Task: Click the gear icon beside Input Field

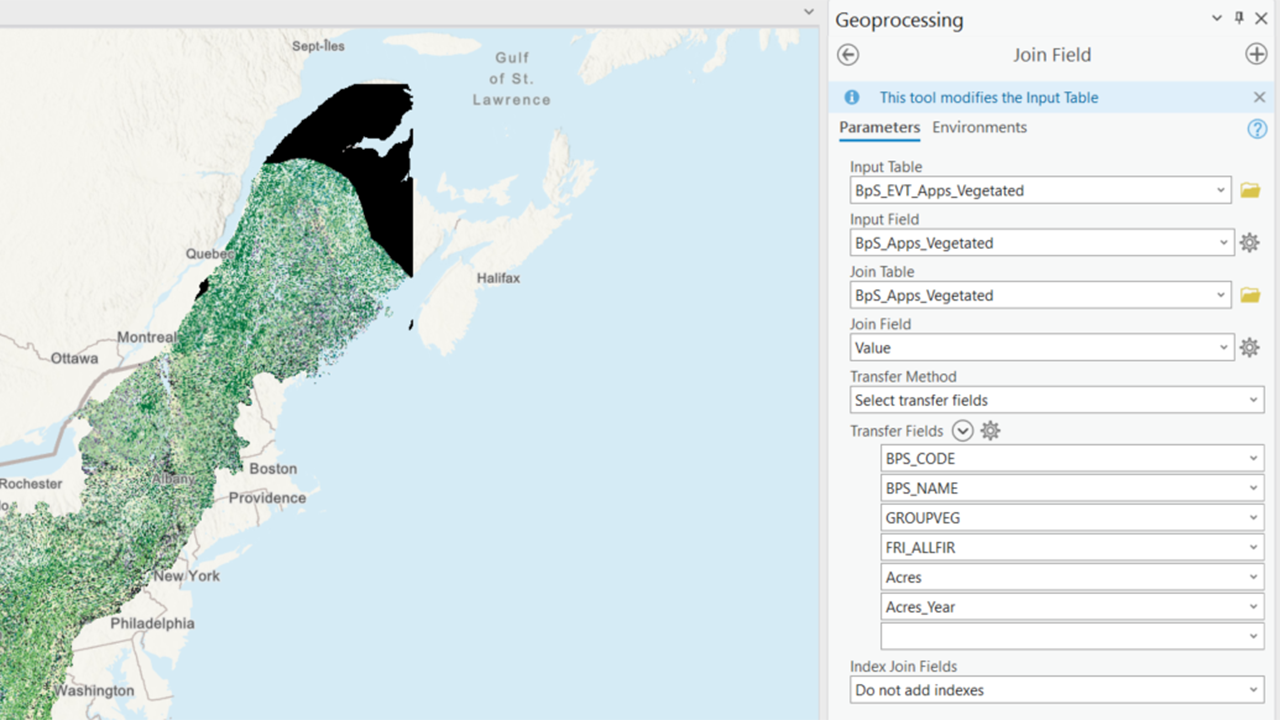Action: (1249, 242)
